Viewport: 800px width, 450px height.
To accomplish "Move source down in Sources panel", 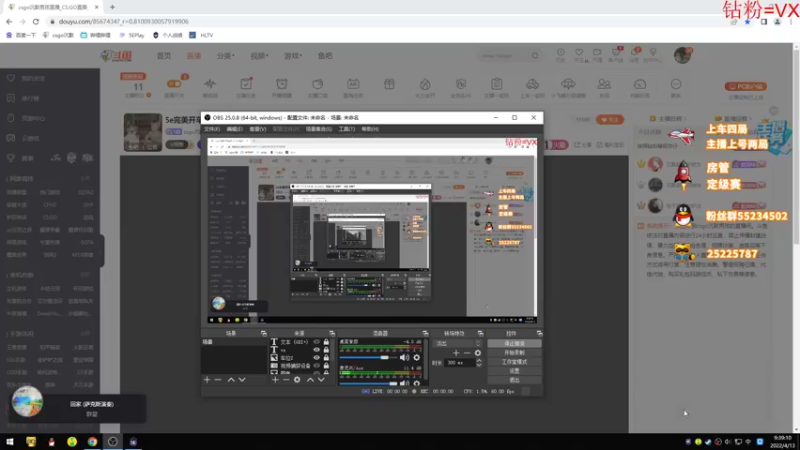I will [x=321, y=380].
